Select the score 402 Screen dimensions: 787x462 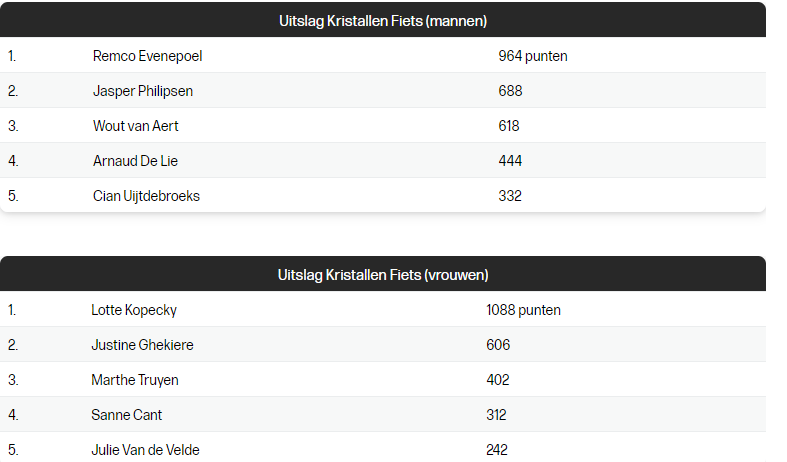pyautogui.click(x=498, y=380)
